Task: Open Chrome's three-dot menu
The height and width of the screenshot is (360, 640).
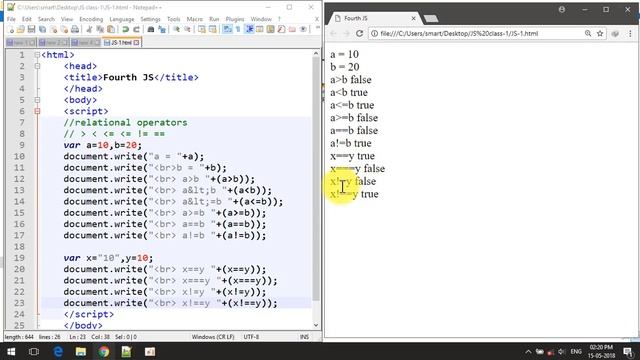Action: pos(630,33)
